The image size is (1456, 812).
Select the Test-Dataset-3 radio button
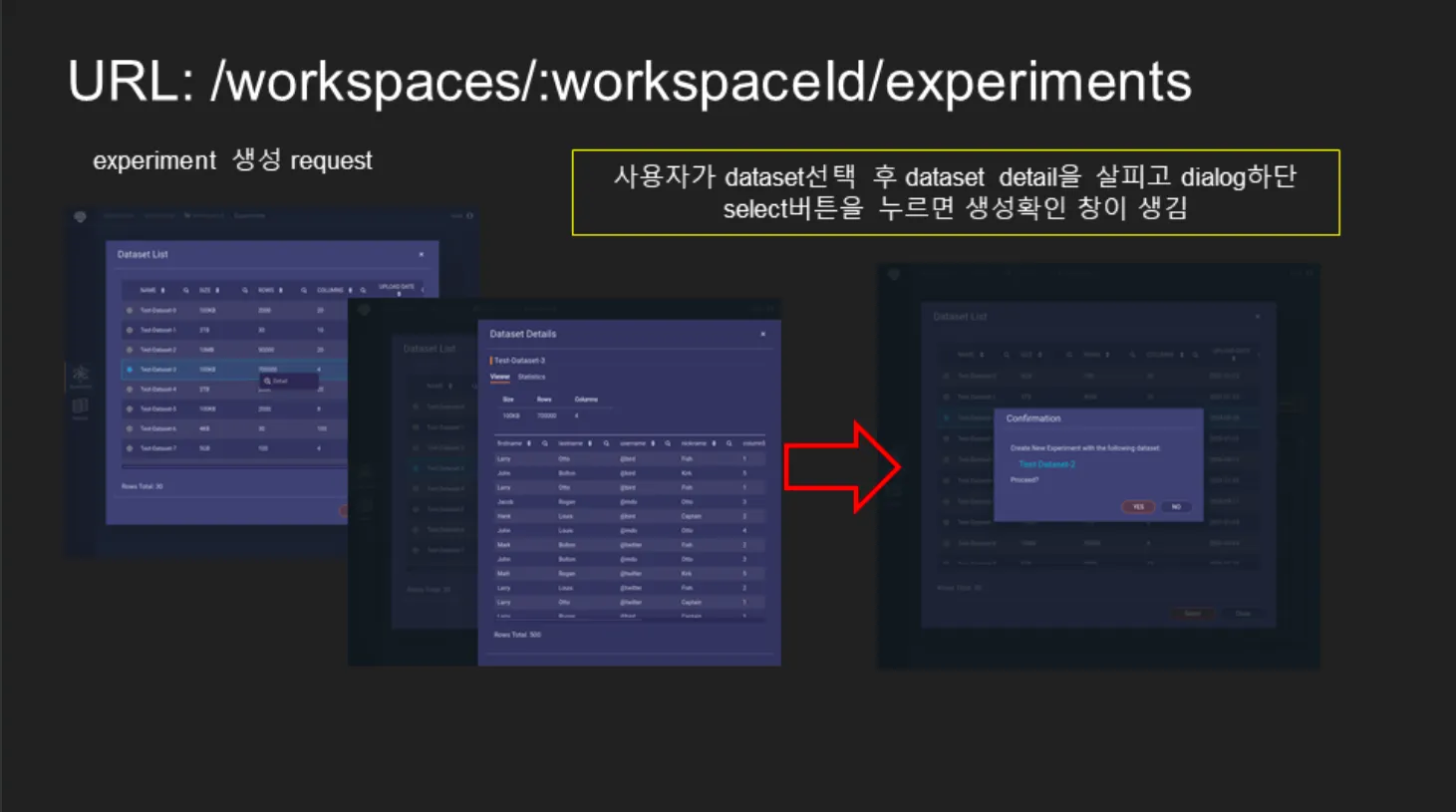(x=130, y=370)
